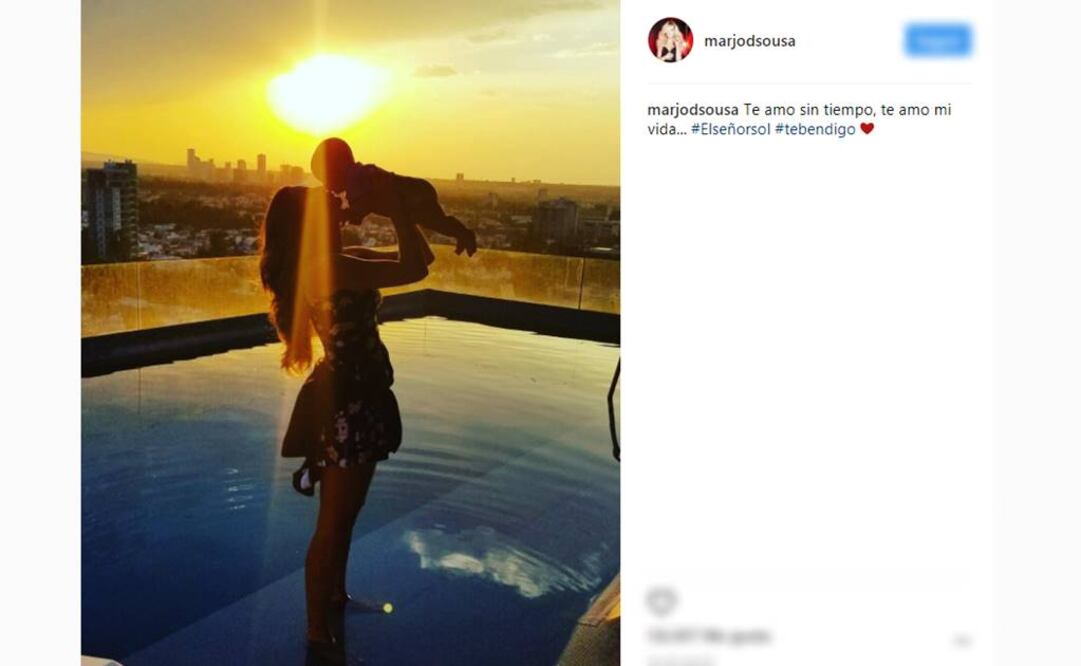
Task: Open the #Elseñorsol hashtag
Action: click(x=731, y=129)
